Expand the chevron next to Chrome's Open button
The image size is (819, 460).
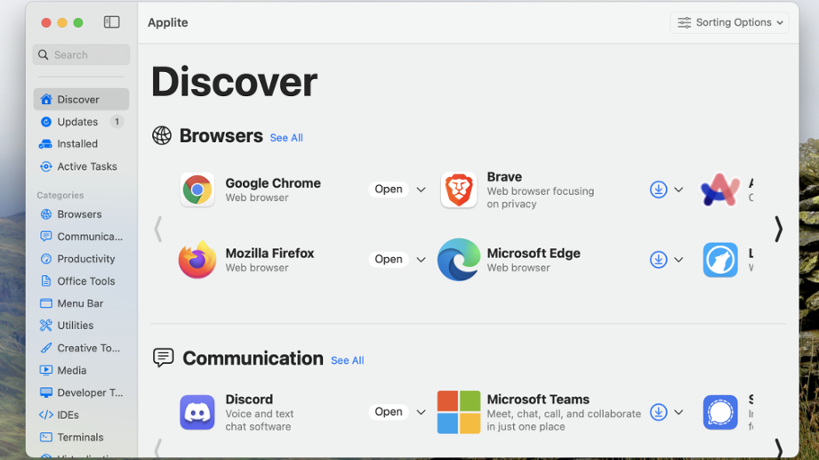point(421,190)
